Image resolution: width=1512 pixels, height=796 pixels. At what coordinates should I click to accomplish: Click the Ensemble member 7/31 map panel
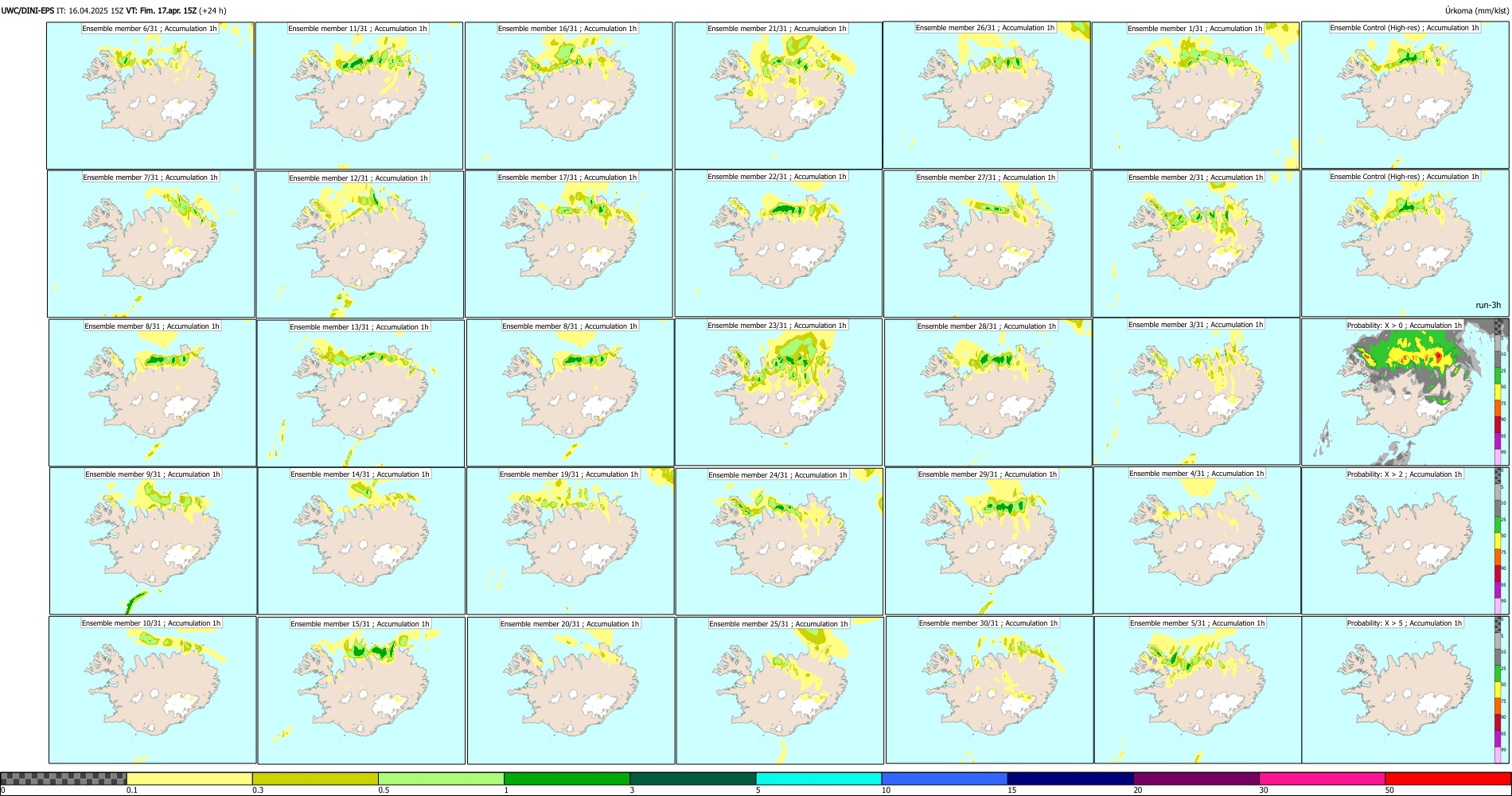pos(151,244)
